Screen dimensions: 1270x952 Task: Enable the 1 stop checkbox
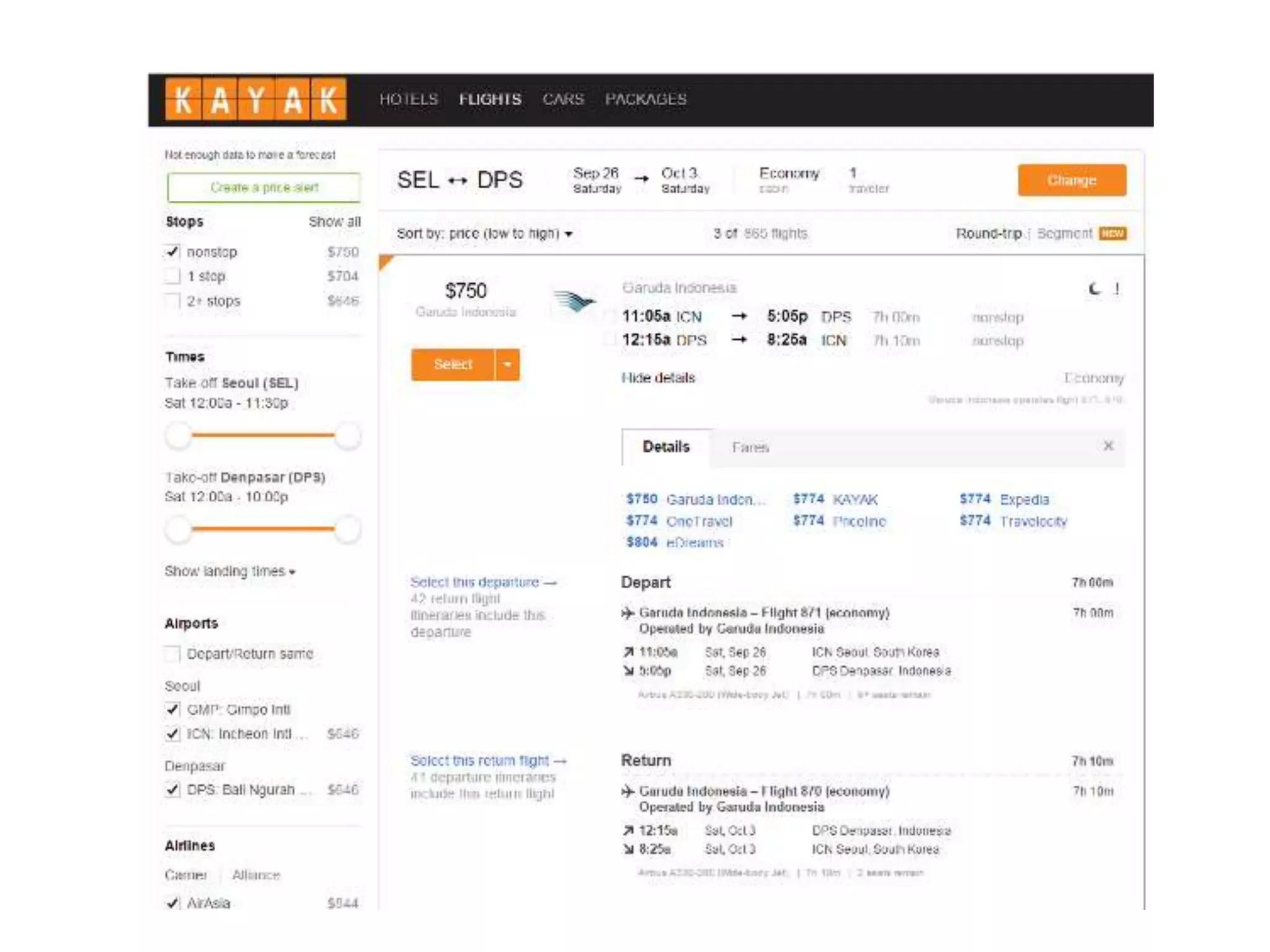(173, 276)
